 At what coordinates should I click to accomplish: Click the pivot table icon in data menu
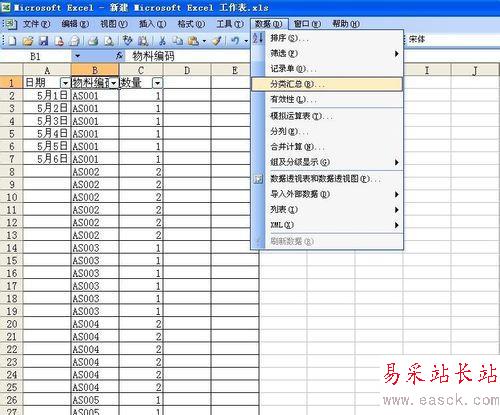(258, 179)
